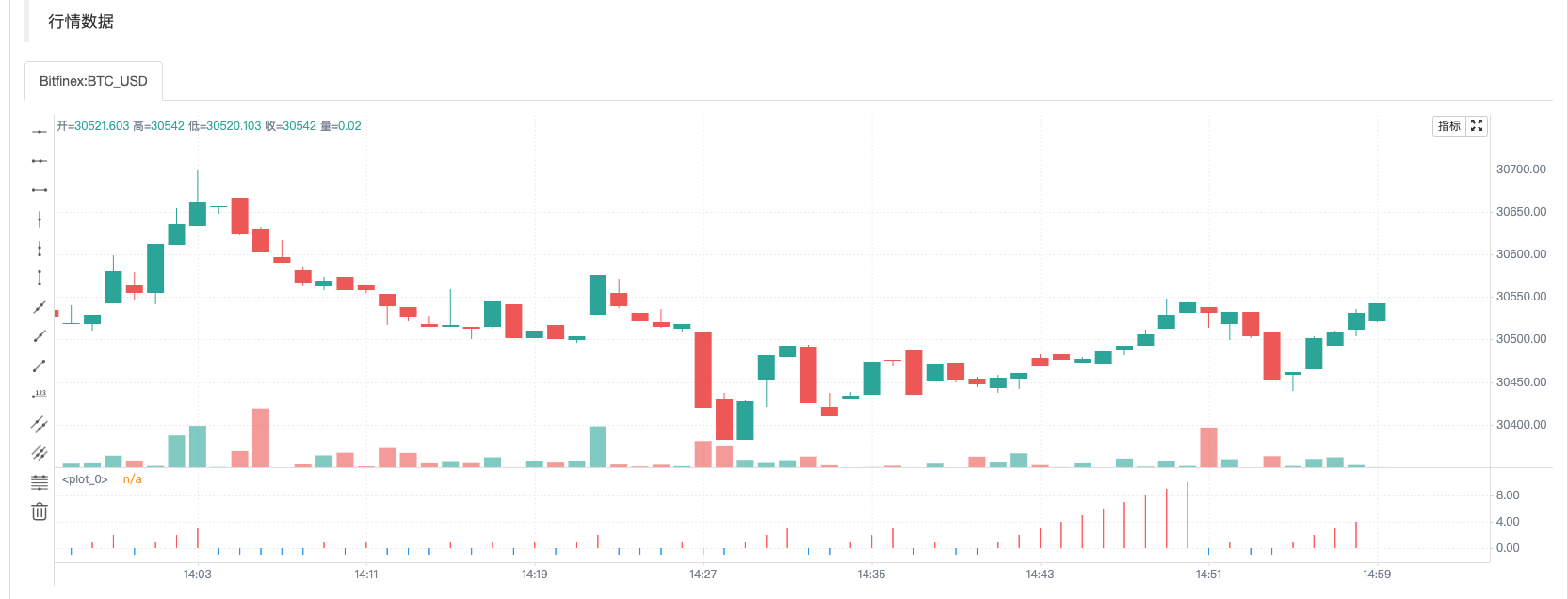Select the diagonal straight line tool
The width and height of the screenshot is (1568, 599).
(x=40, y=307)
